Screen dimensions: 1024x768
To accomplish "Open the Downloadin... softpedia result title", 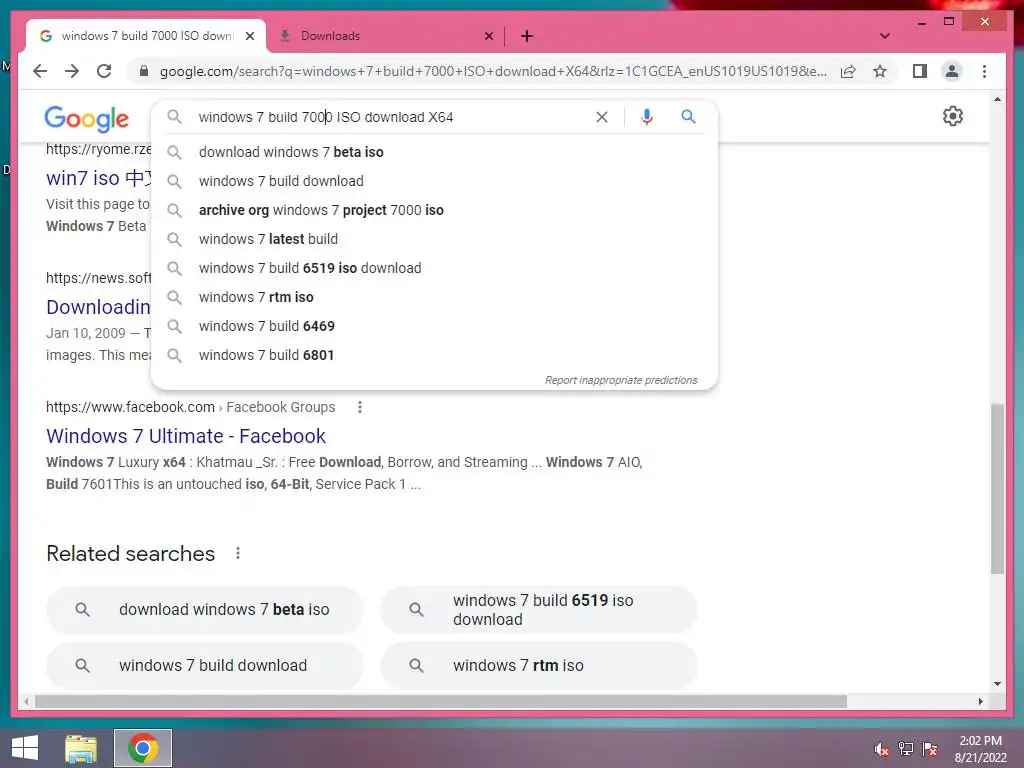I will click(98, 306).
